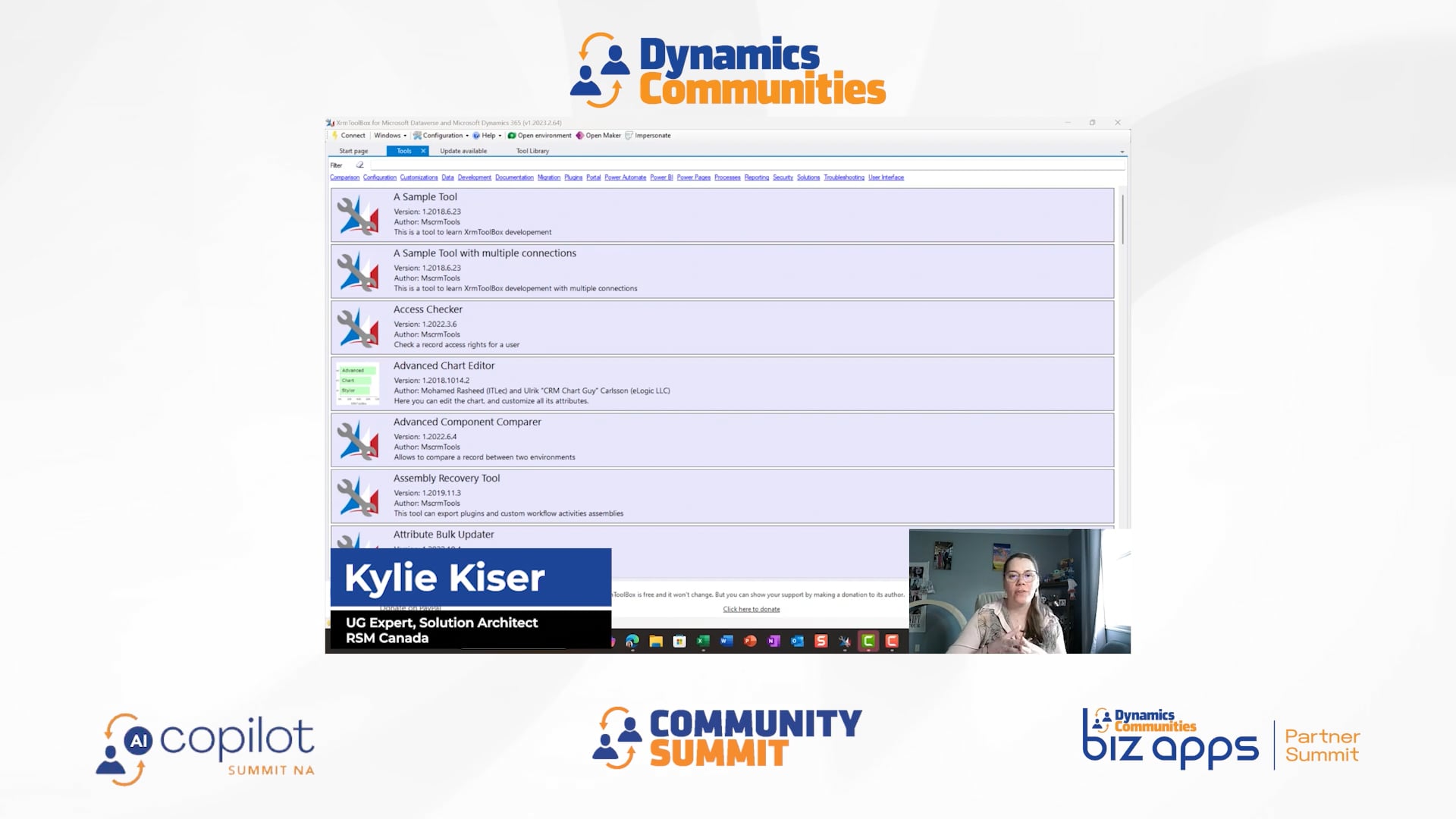1456x819 pixels.
Task: Close the Tools tab
Action: point(423,151)
